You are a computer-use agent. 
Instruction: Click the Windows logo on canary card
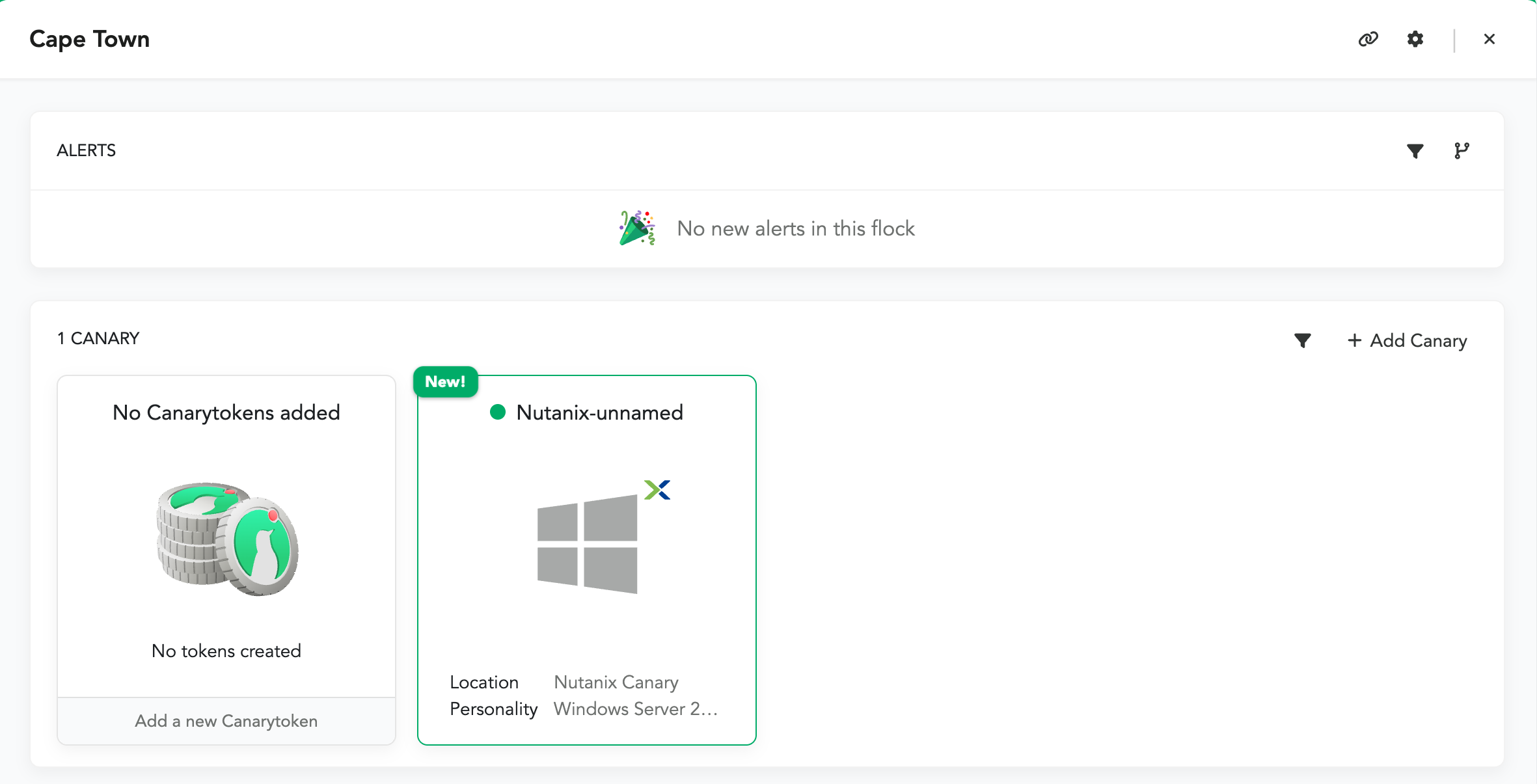click(587, 544)
